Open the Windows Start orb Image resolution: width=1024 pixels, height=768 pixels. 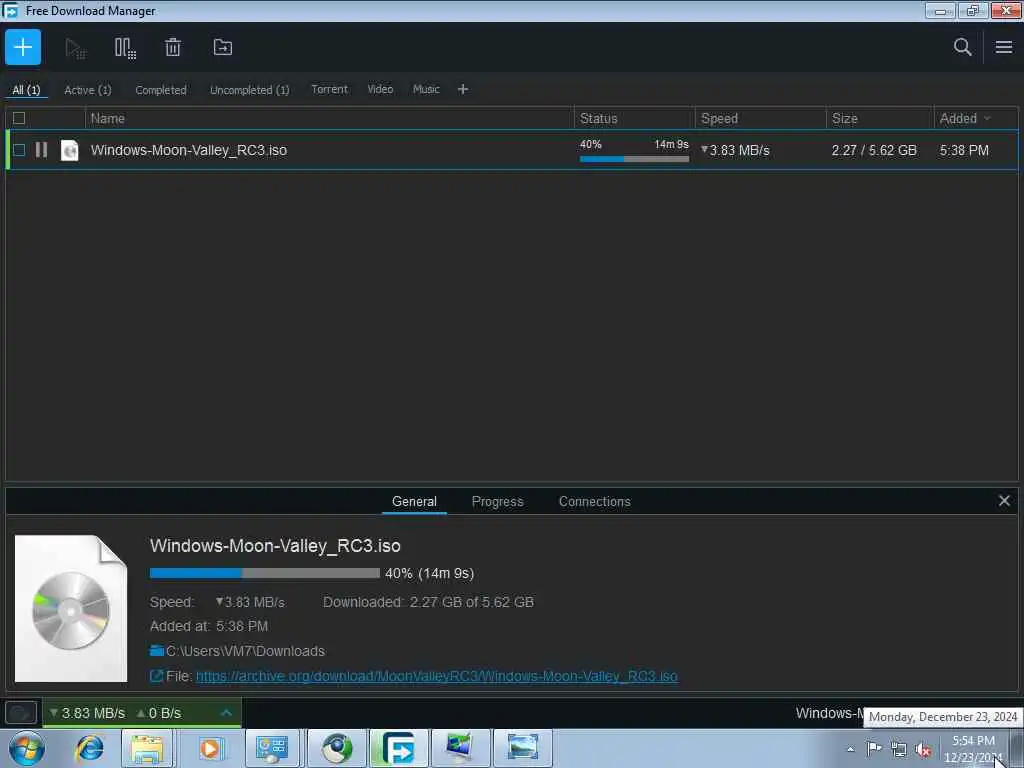pos(26,748)
